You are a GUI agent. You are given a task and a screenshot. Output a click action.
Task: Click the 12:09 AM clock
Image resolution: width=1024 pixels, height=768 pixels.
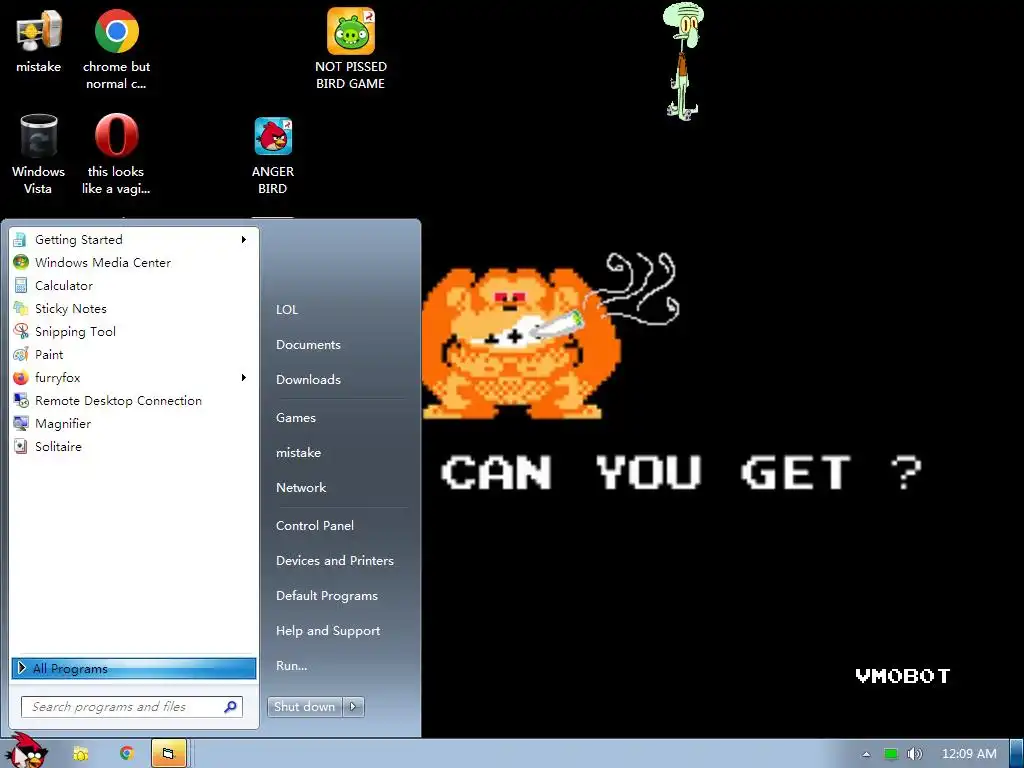pos(969,754)
